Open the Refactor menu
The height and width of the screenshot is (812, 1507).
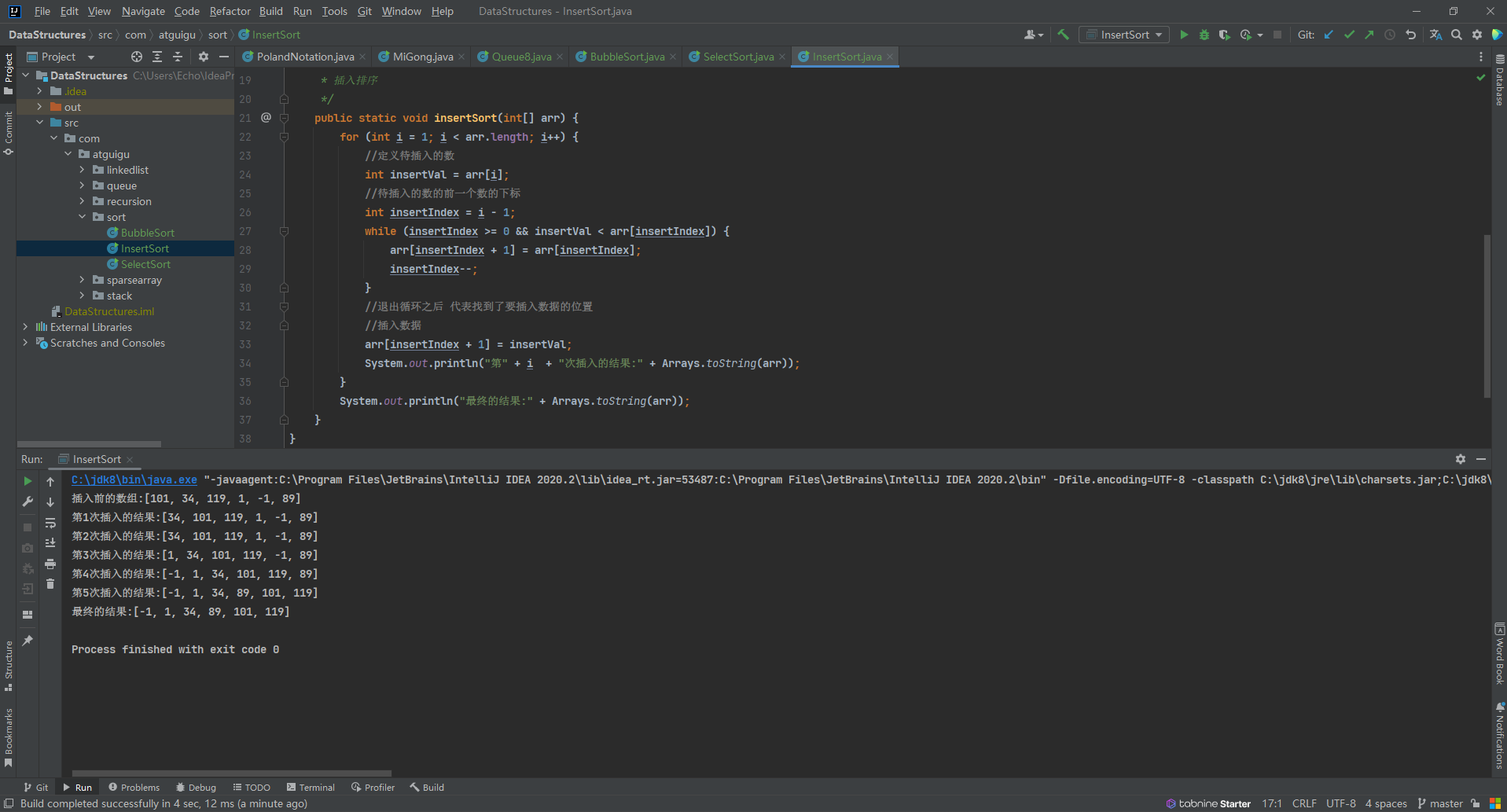230,11
